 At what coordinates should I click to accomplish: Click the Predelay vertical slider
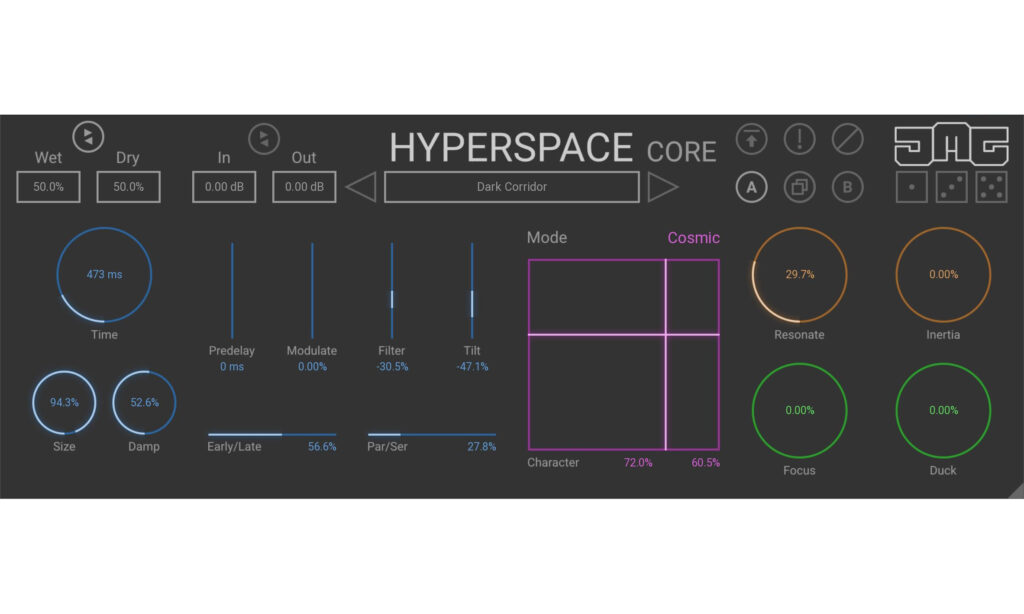232,291
